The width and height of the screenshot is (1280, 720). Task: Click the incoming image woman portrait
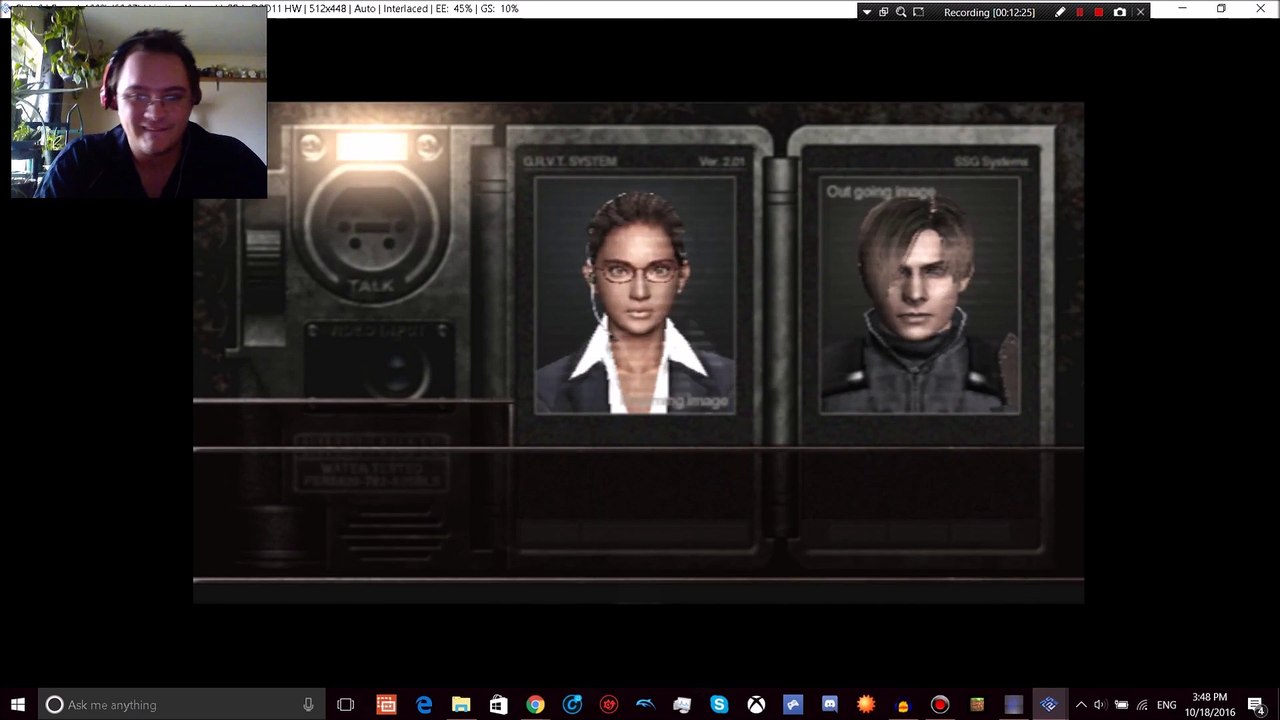(635, 295)
